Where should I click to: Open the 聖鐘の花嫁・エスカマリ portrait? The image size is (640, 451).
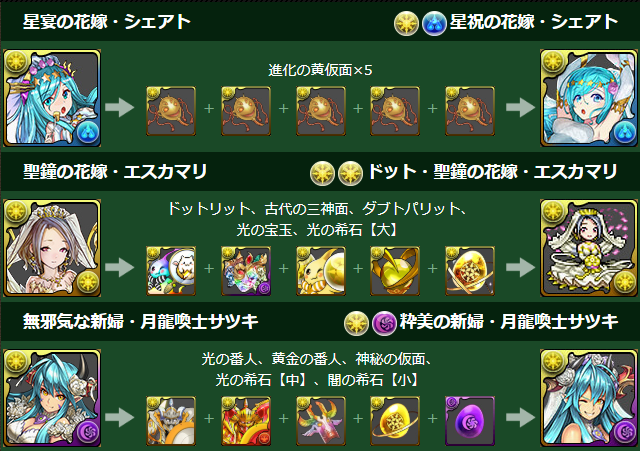[52, 248]
